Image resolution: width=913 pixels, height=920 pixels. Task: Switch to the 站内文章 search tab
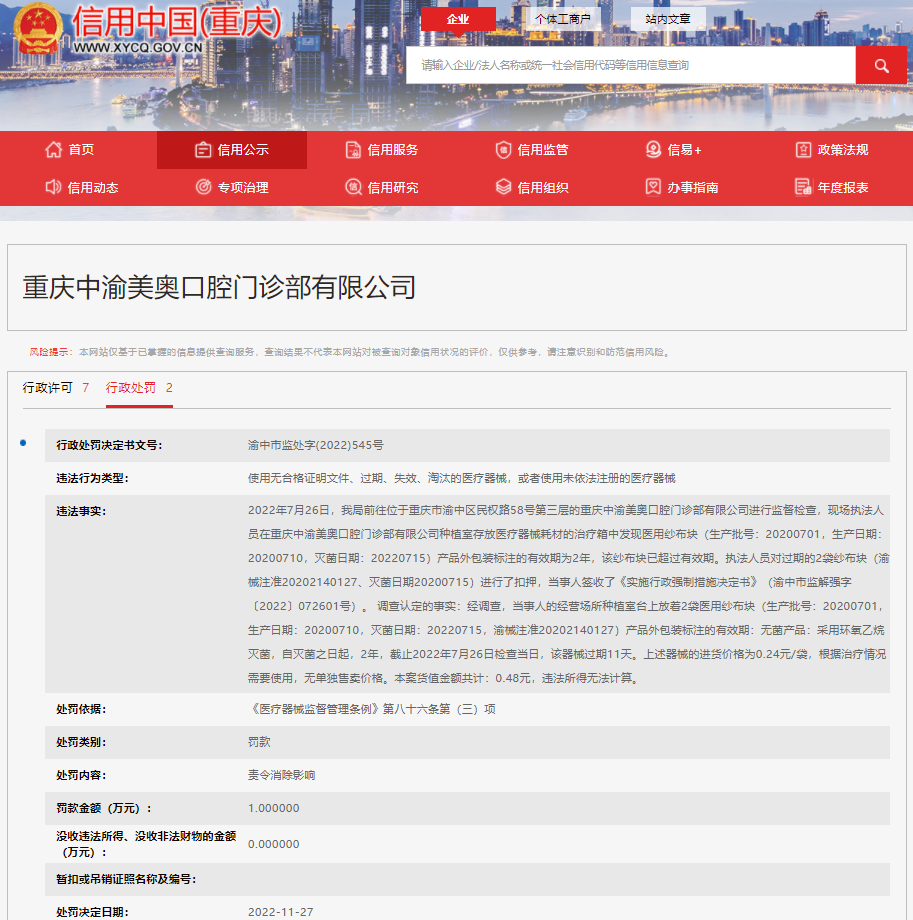[x=668, y=19]
